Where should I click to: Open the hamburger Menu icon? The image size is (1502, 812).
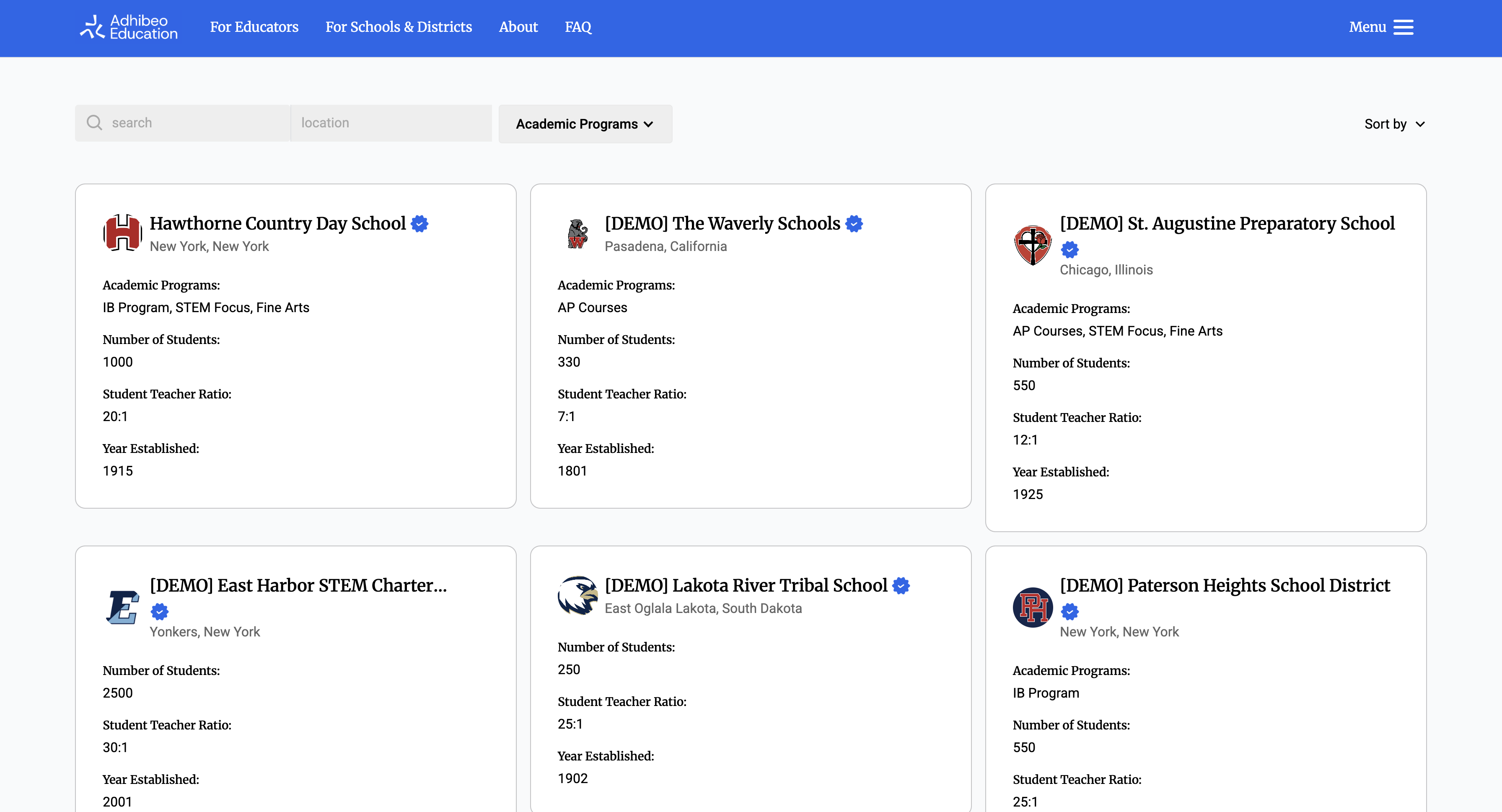pos(1403,27)
